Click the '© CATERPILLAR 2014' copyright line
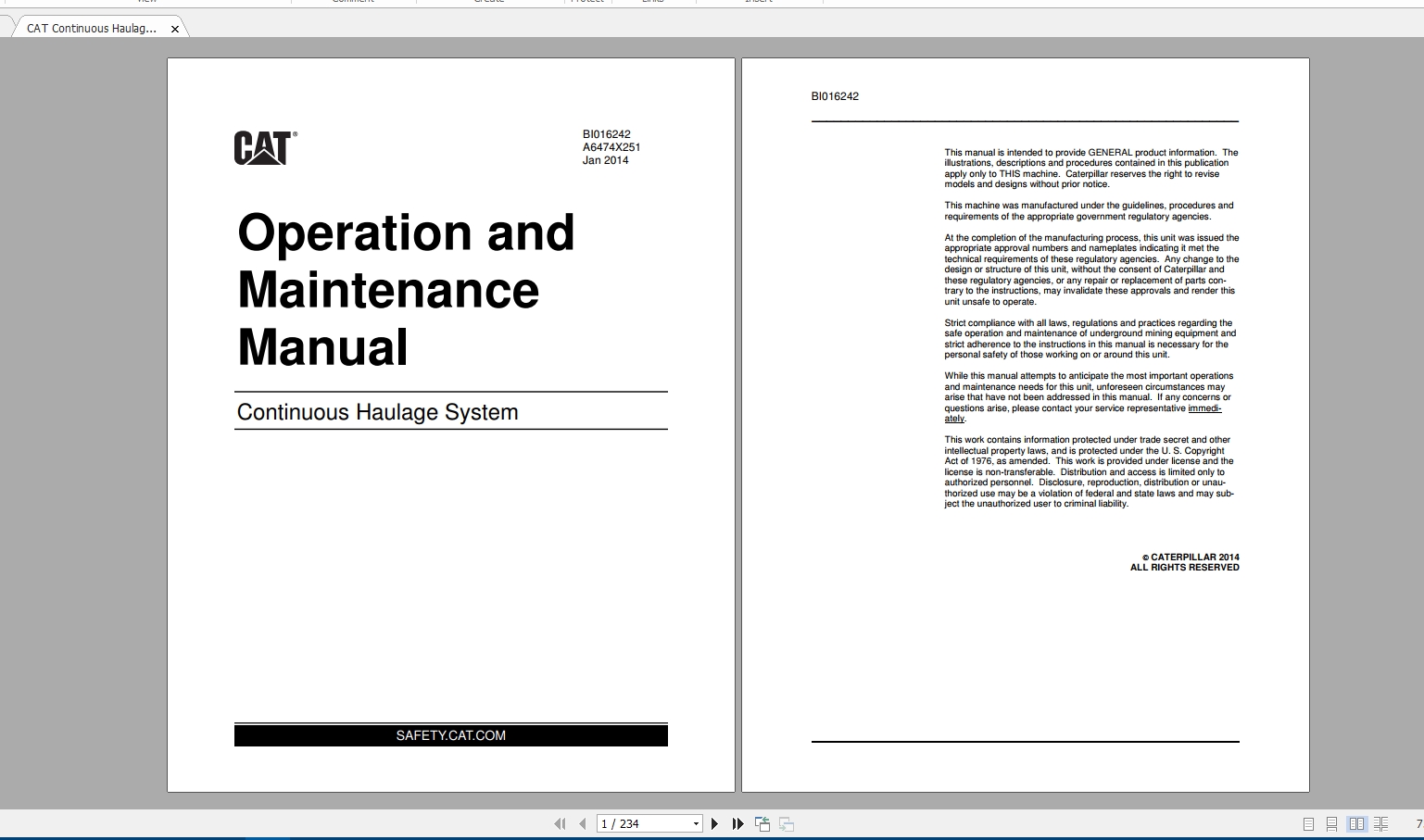 [x=1191, y=558]
